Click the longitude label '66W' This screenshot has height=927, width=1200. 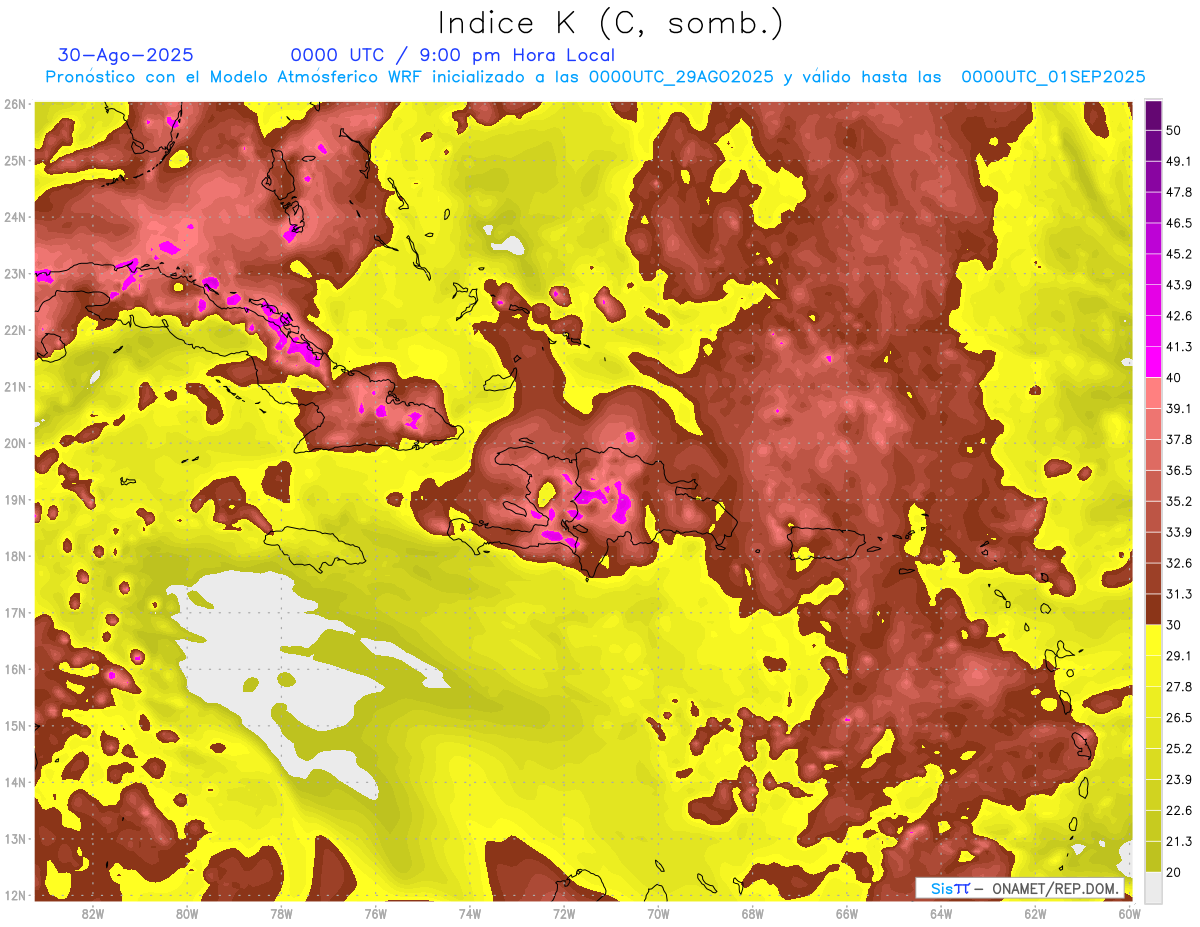pos(847,913)
